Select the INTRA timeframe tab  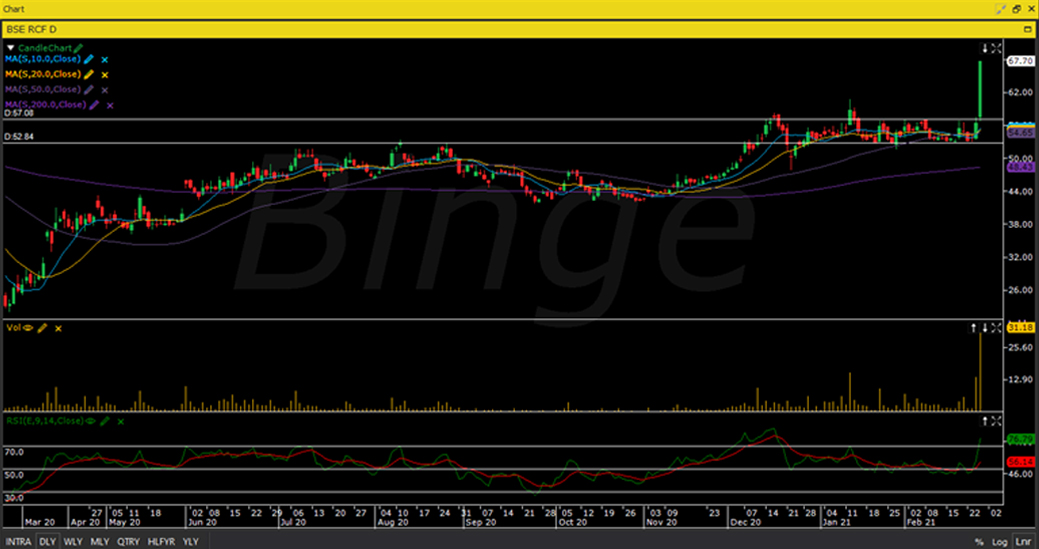18,542
